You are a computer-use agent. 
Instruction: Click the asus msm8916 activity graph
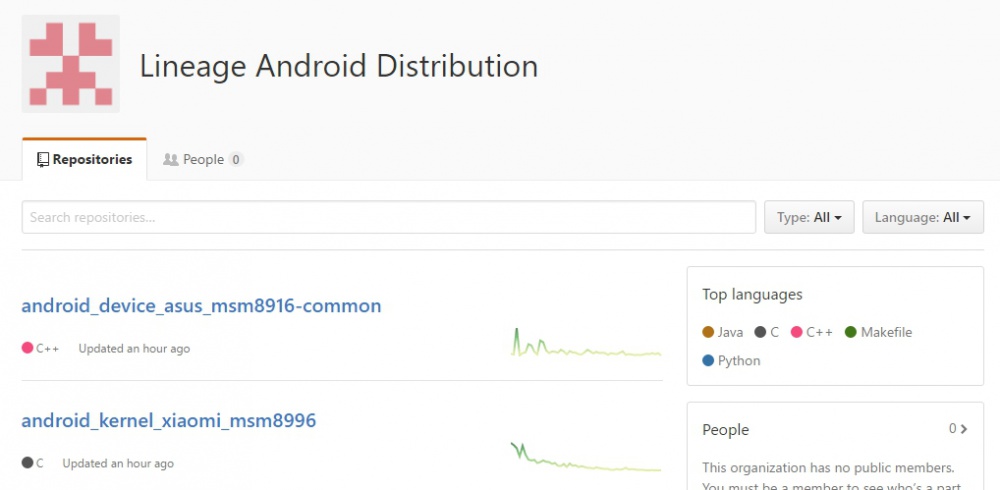(x=586, y=343)
